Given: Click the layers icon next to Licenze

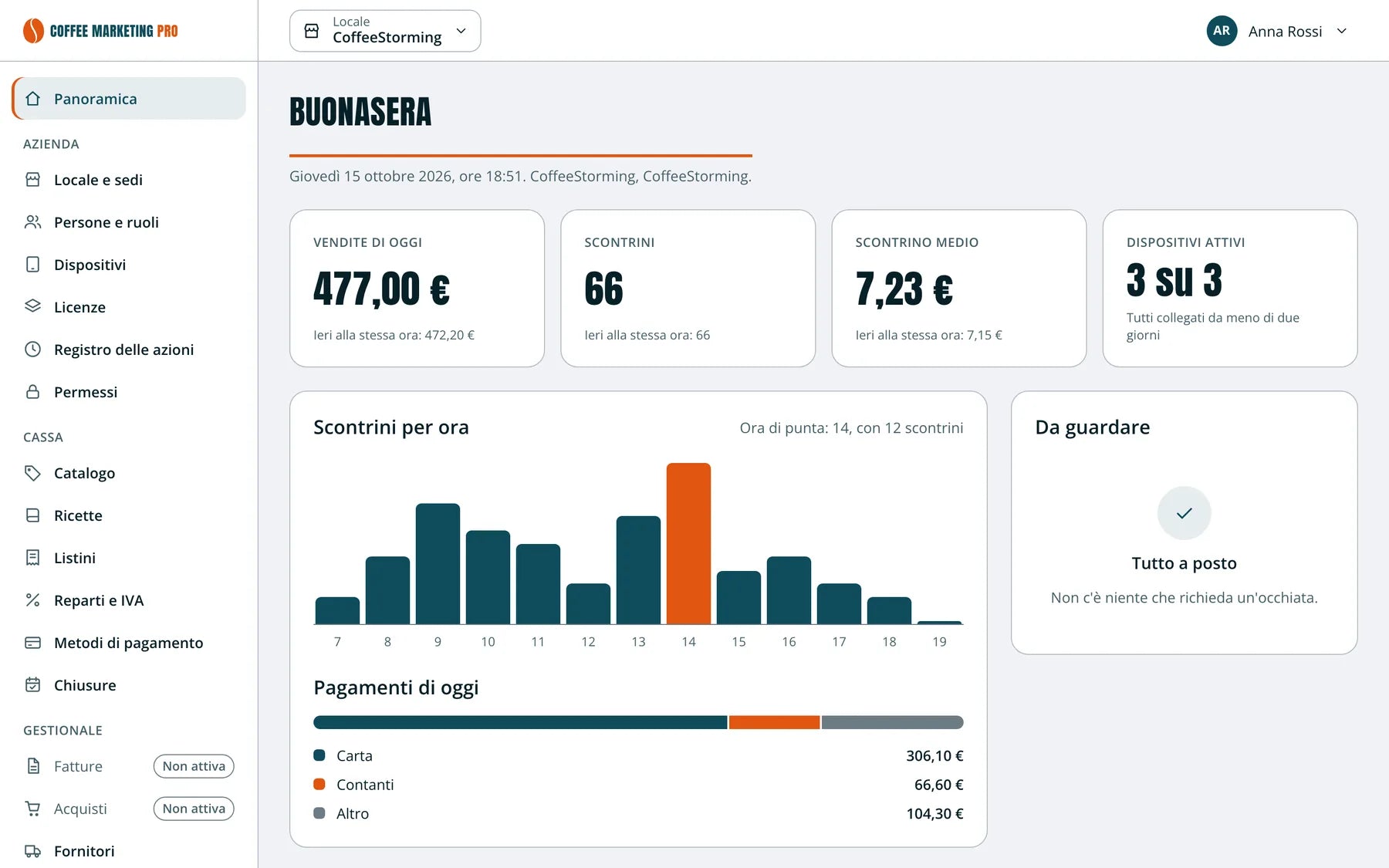Looking at the screenshot, I should (32, 307).
